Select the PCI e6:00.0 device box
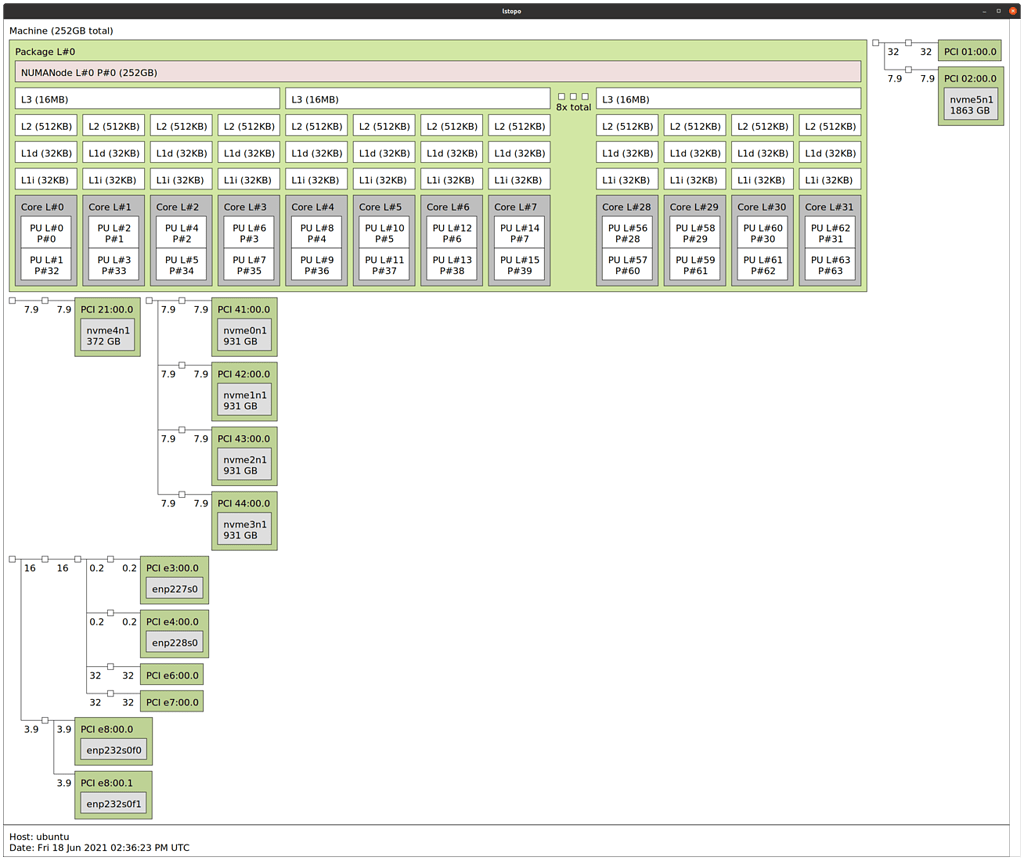Viewport: 1024px width, 861px height. tap(172, 675)
